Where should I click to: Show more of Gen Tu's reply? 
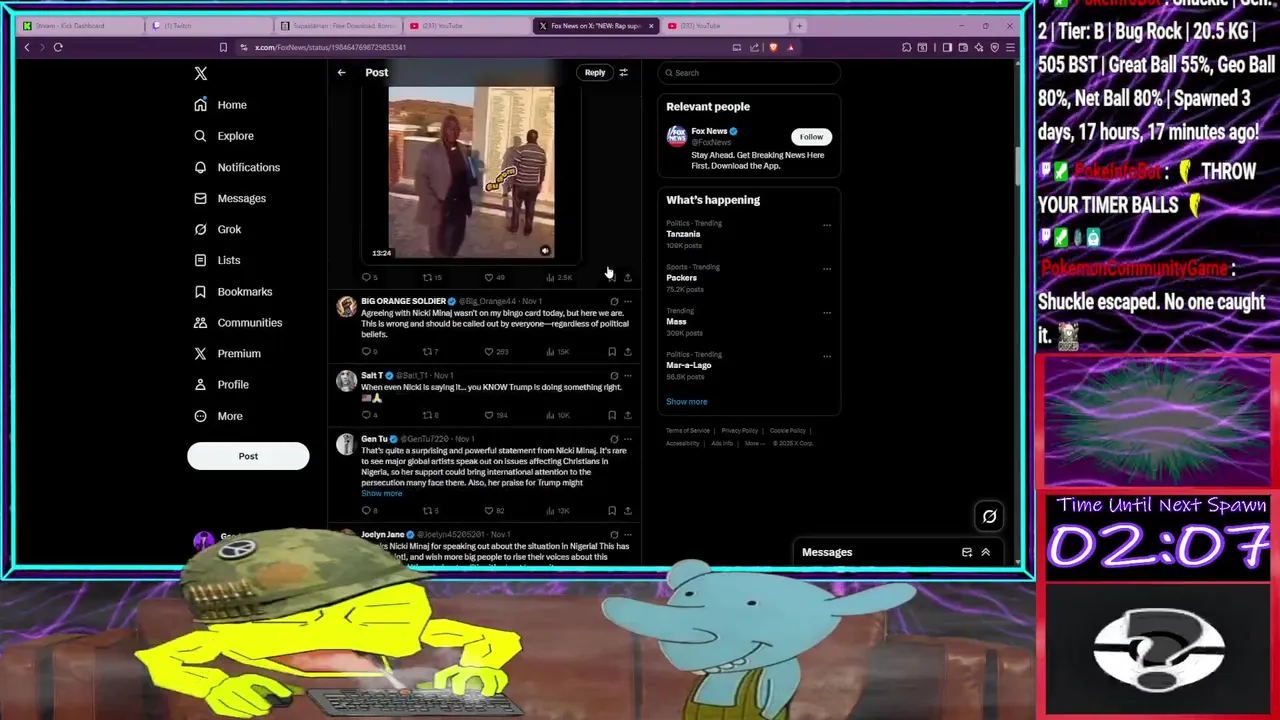pyautogui.click(x=381, y=493)
